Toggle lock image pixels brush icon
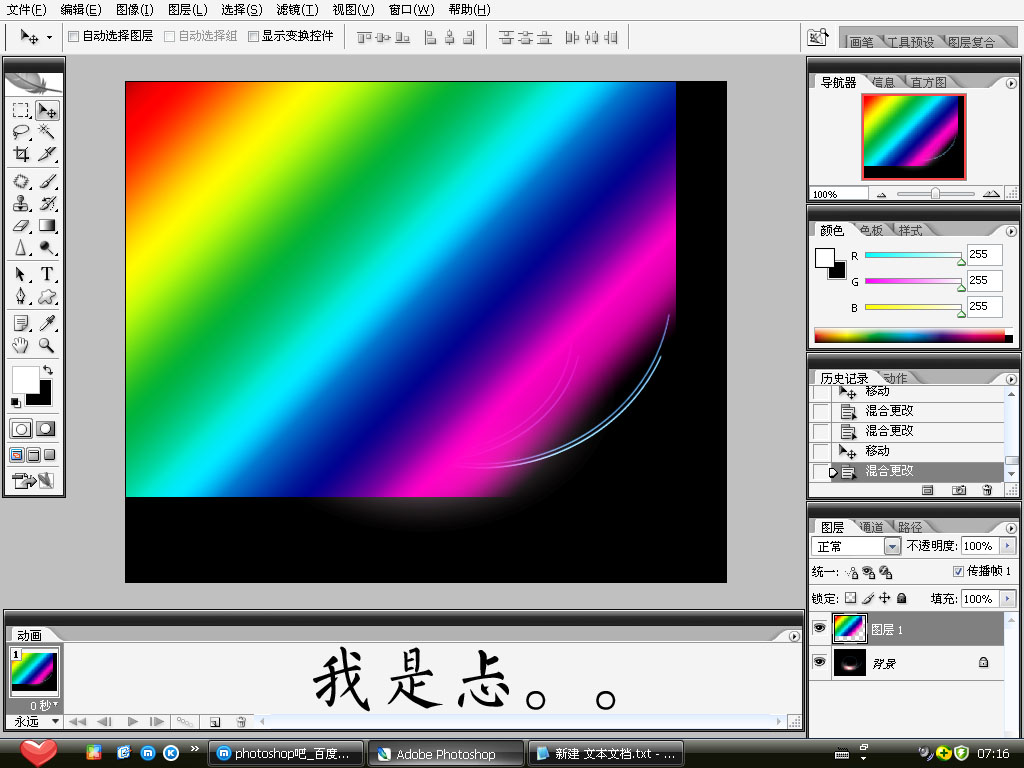This screenshot has width=1024, height=768. [868, 598]
